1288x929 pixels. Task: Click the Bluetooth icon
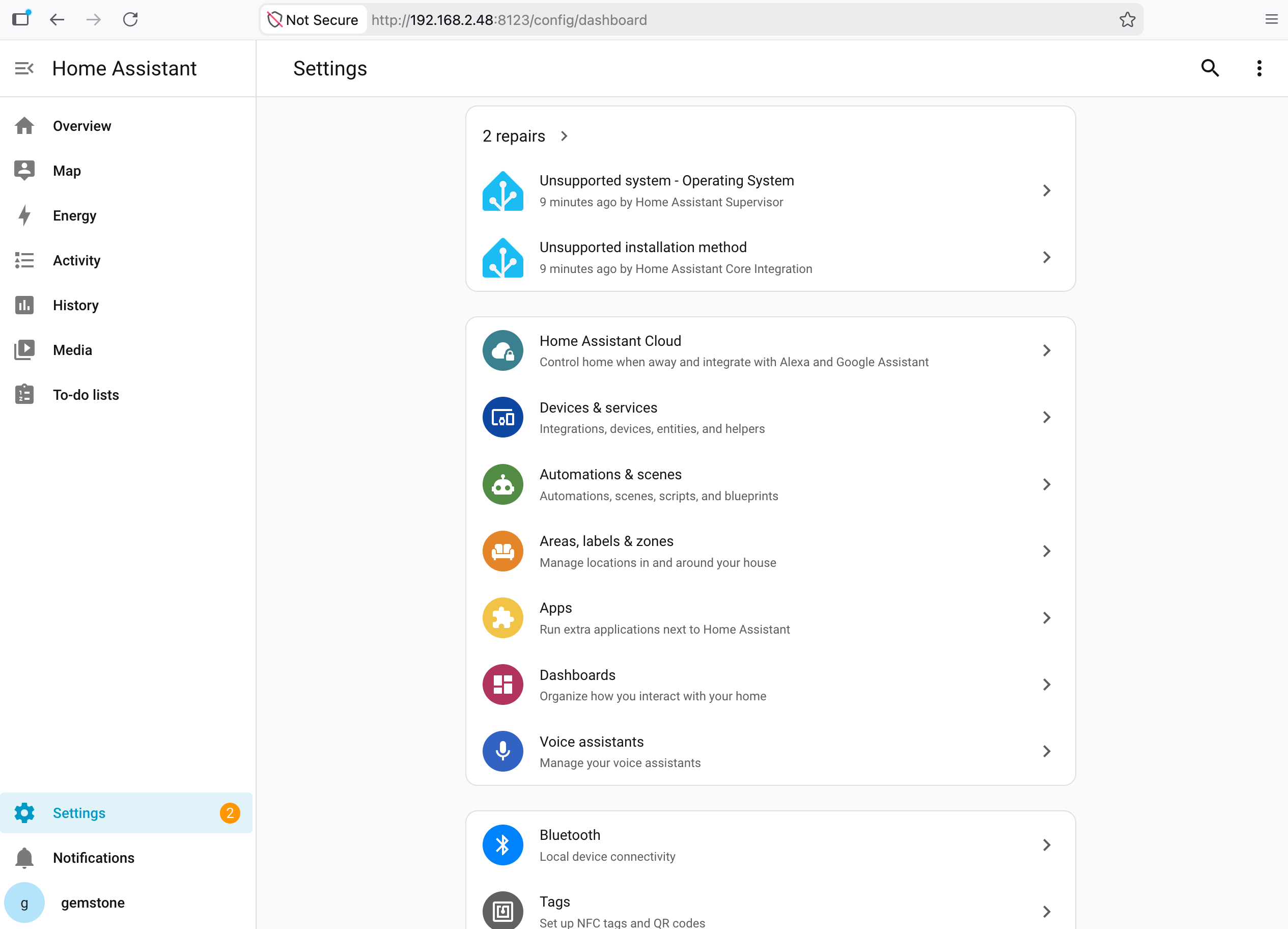click(x=502, y=845)
